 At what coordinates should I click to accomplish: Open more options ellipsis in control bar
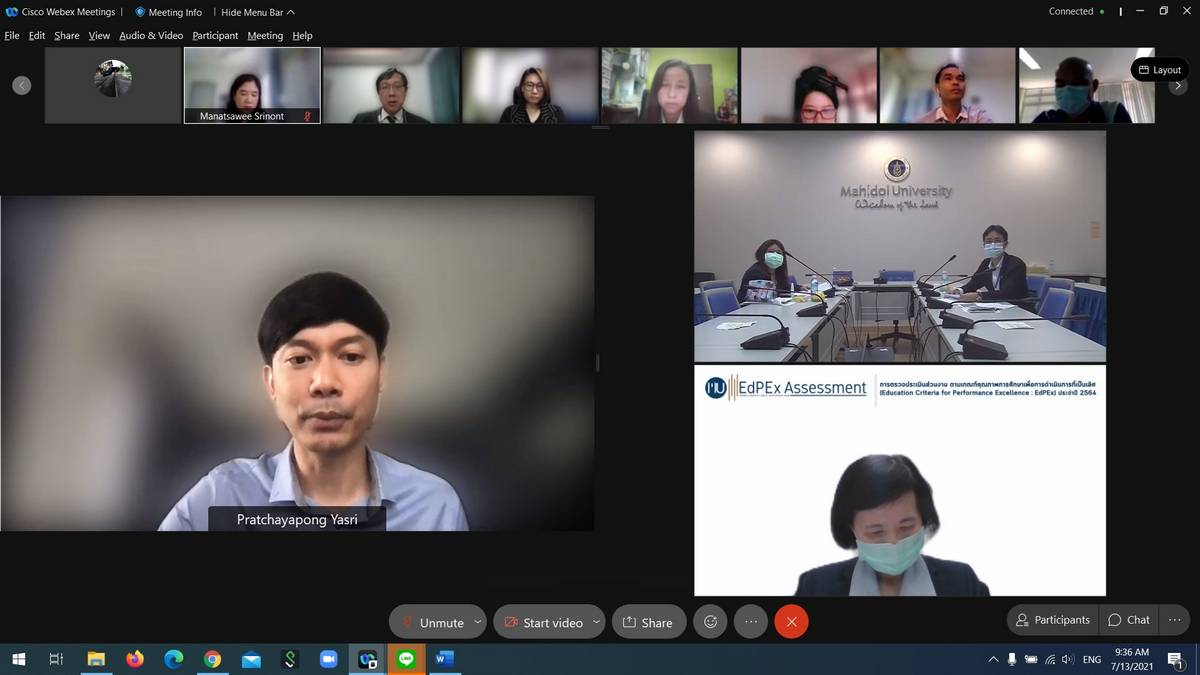(x=751, y=622)
